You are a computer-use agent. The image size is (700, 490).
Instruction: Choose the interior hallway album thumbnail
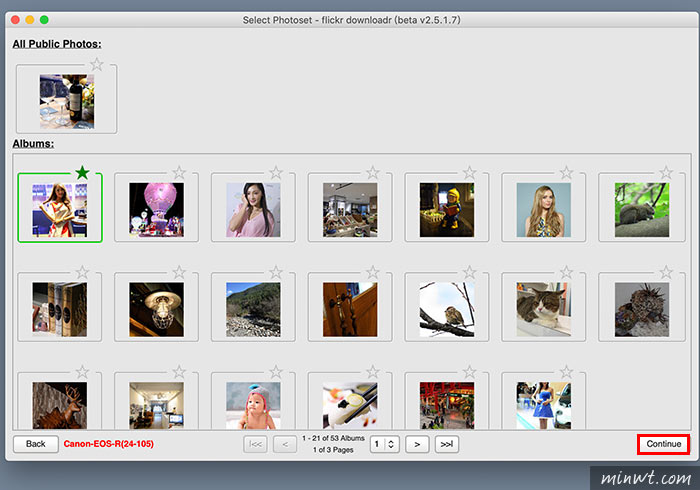pyautogui.click(x=156, y=406)
